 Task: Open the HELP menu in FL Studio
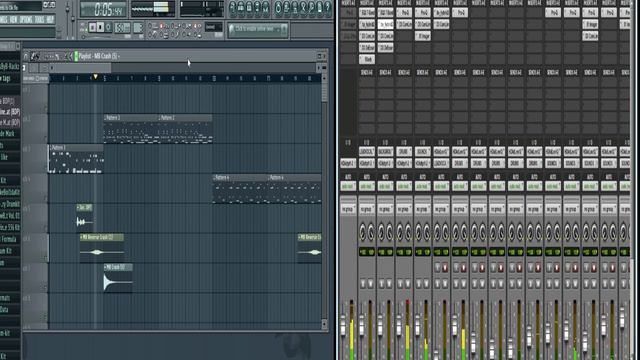coord(50,20)
